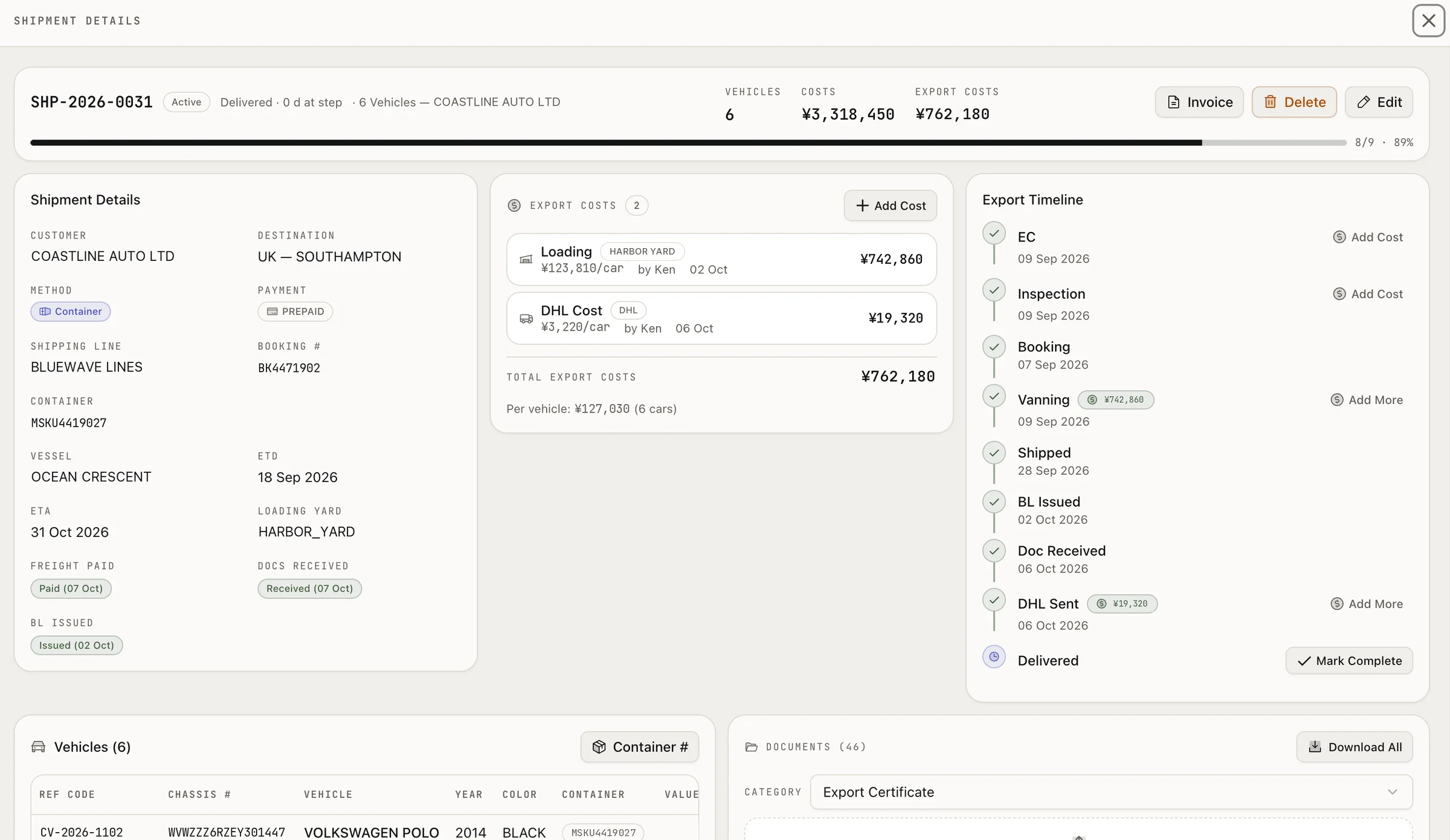Click the warehouse icon on Loading row
Screen dimensions: 1450x840
click(526, 259)
